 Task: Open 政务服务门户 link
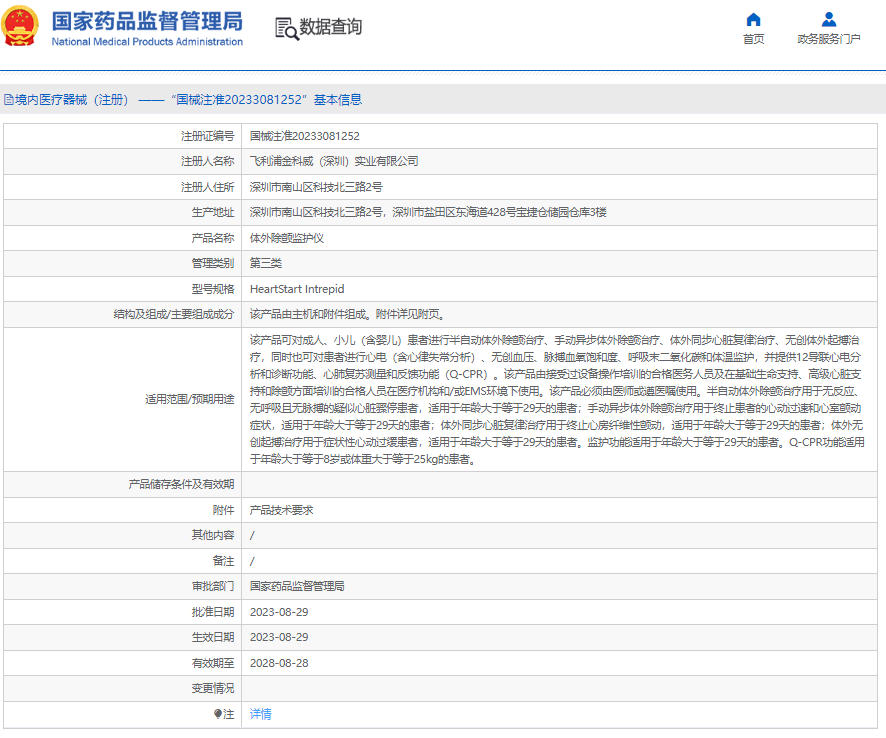(829, 39)
